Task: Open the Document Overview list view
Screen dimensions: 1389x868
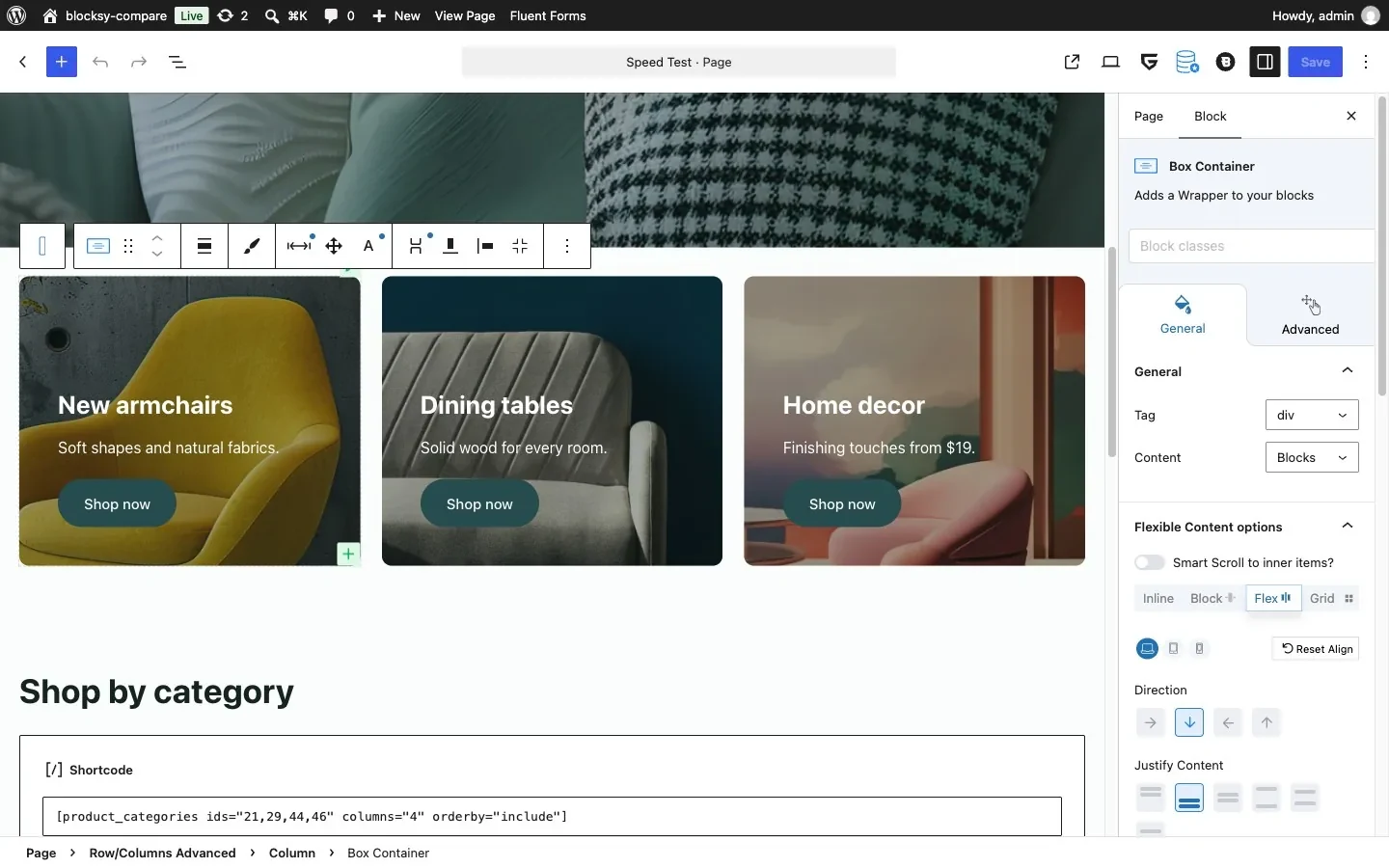Action: 178,63
